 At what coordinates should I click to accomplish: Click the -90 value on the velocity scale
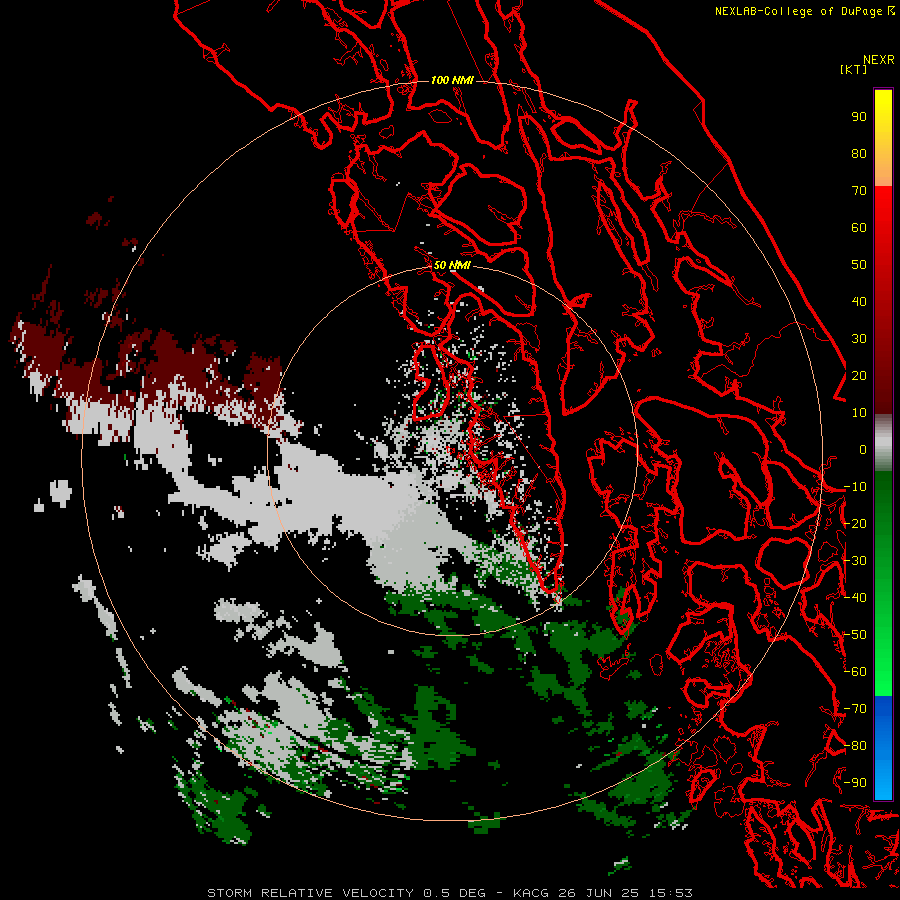(x=855, y=783)
